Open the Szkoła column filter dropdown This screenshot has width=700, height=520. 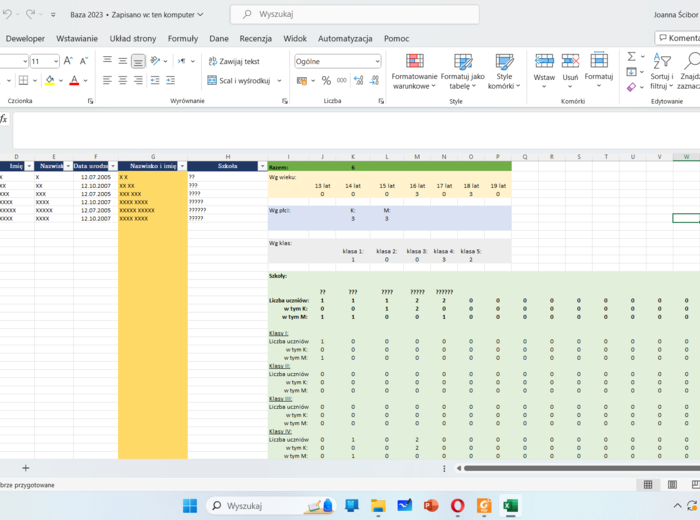(262, 166)
